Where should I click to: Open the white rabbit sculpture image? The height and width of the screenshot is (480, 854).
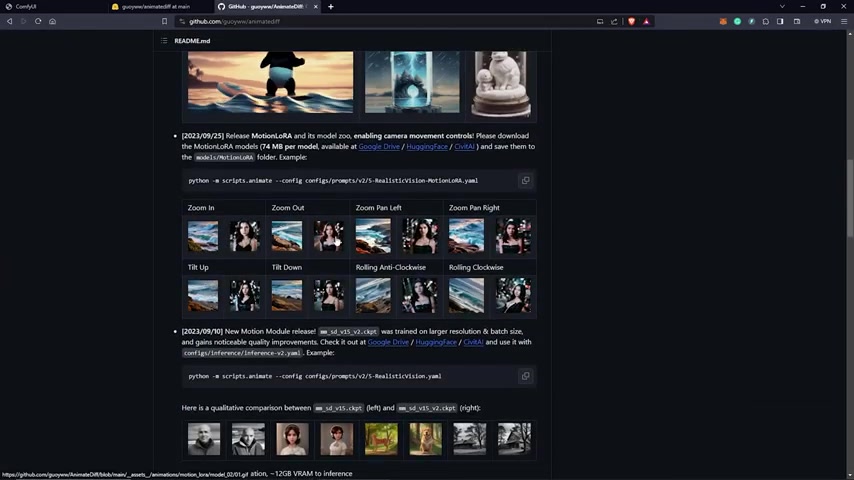click(x=501, y=84)
